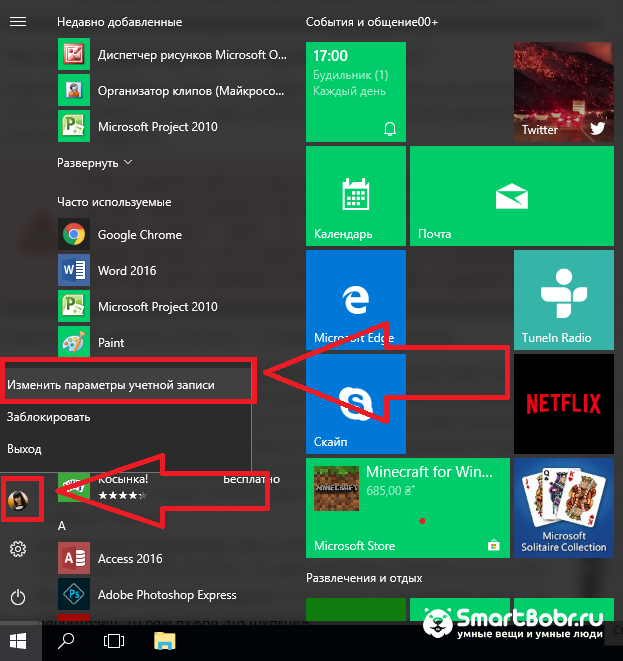Open the Word 2016 icon
The height and width of the screenshot is (661, 623).
coord(74,270)
